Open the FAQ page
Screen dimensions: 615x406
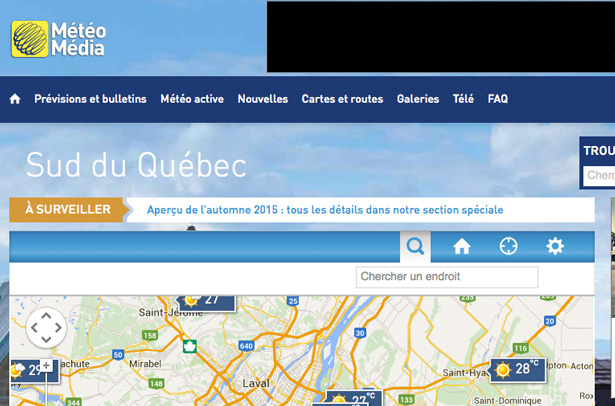498,99
